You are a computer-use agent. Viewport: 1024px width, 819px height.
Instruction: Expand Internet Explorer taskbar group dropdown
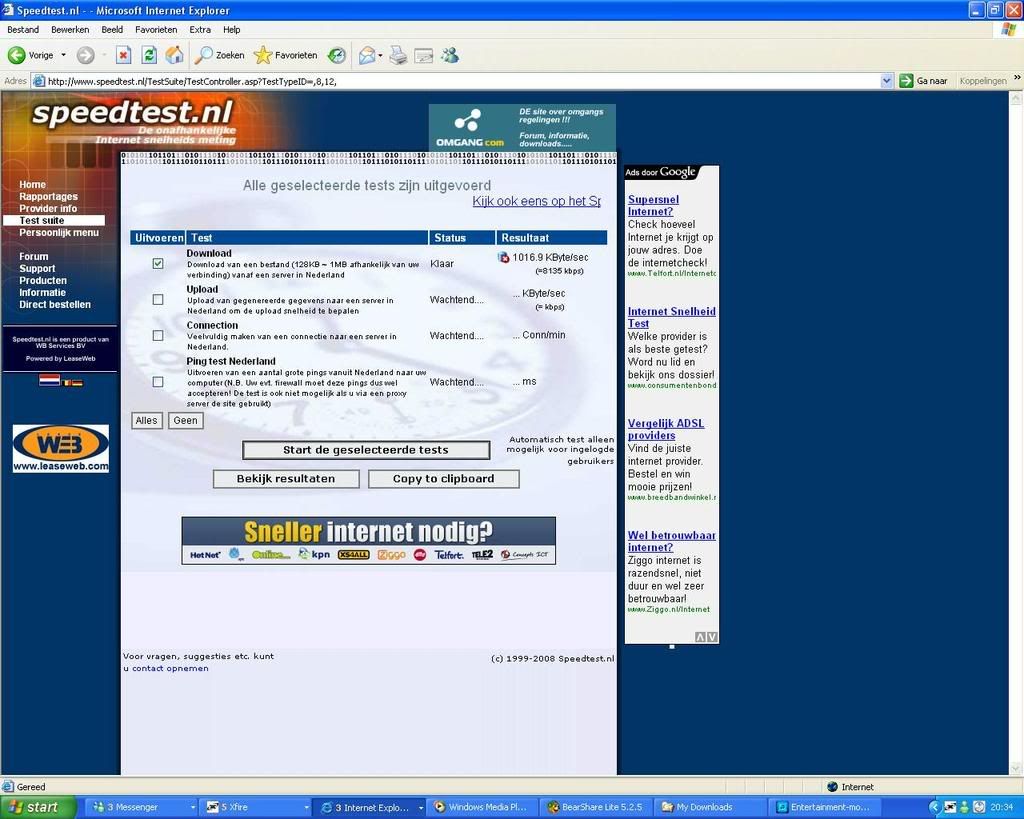pos(421,807)
